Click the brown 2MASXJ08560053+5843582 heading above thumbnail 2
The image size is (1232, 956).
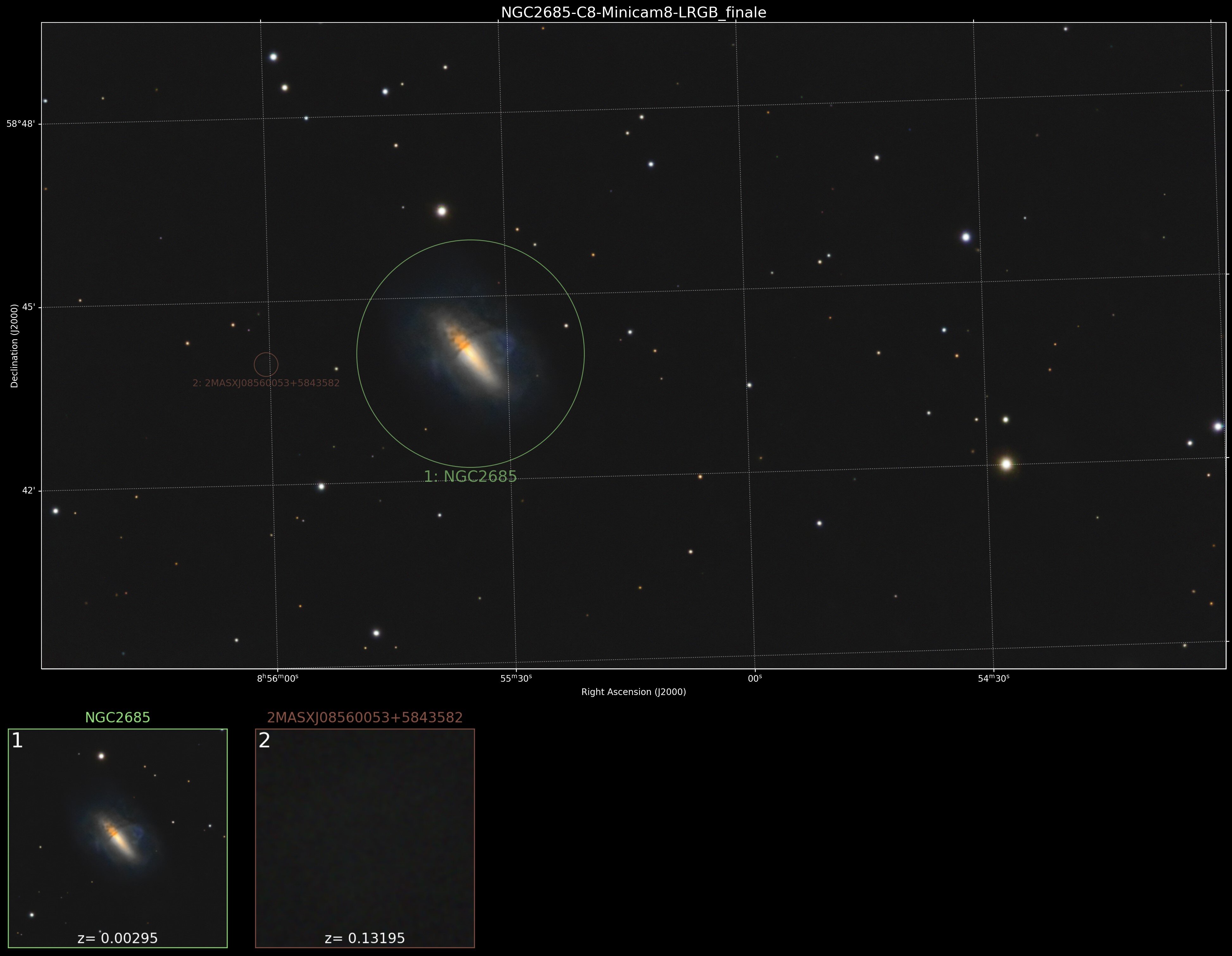tap(365, 717)
